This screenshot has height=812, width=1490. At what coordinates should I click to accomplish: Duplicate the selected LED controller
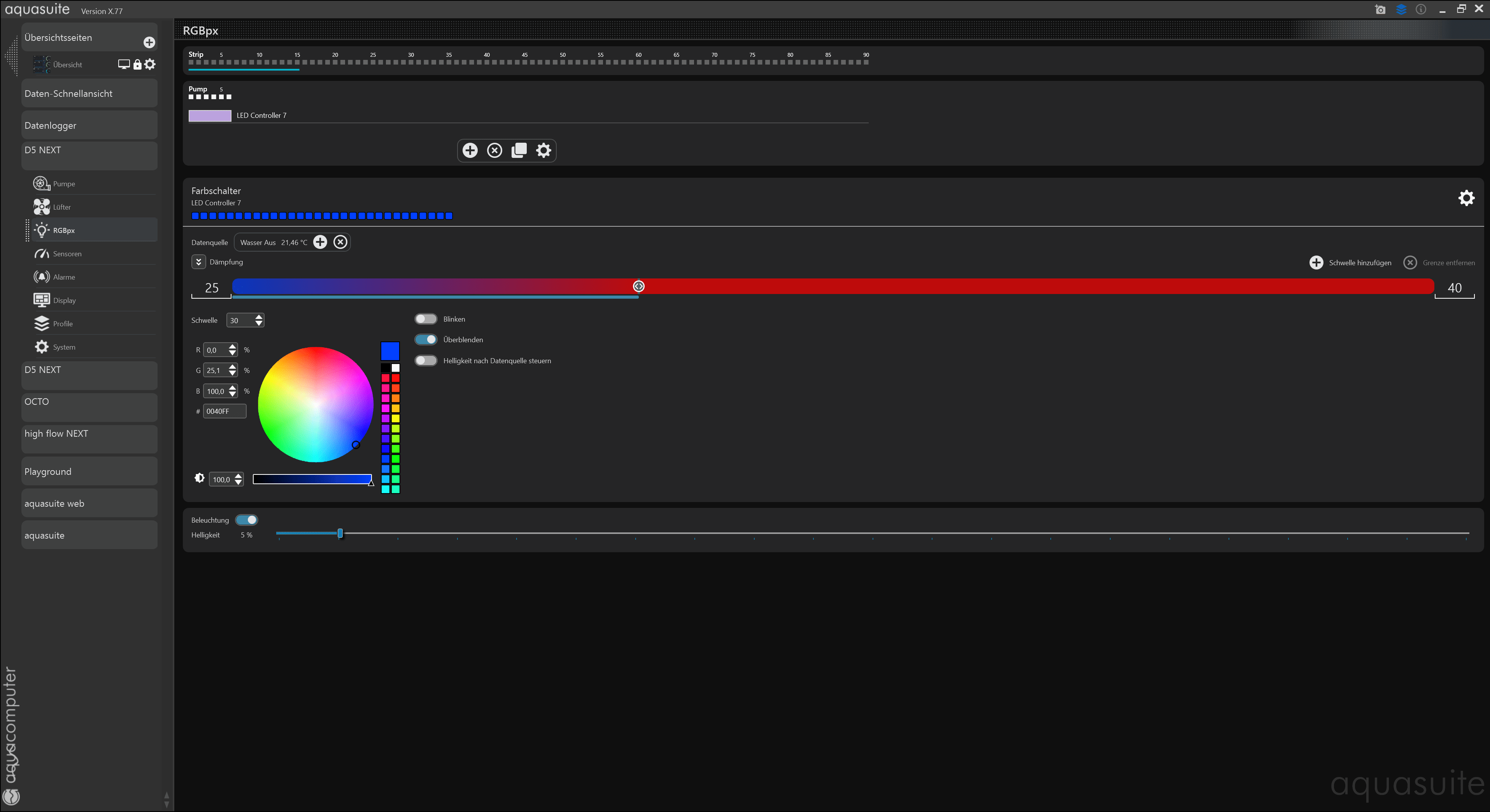pos(519,150)
